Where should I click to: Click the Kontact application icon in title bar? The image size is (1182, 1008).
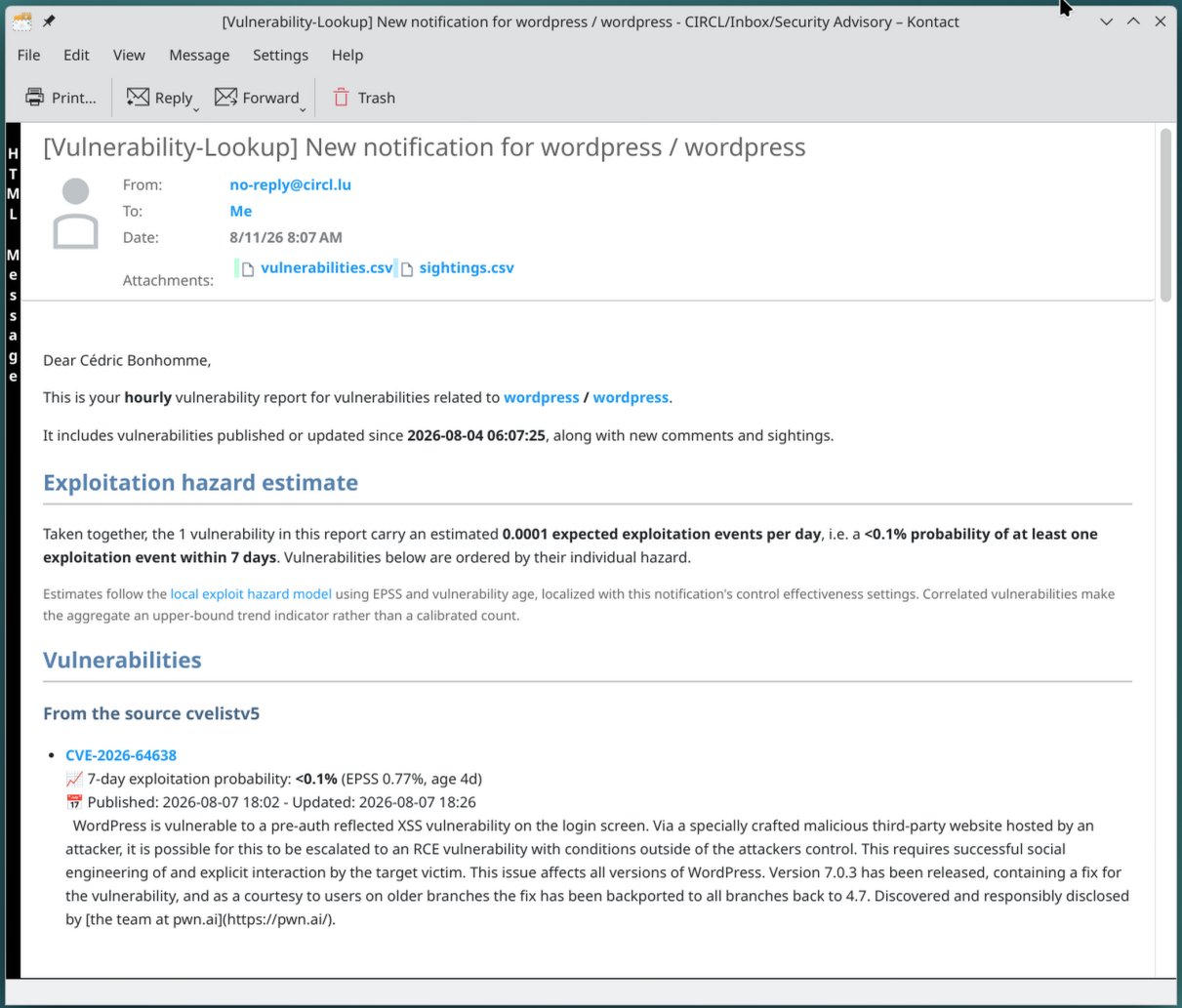pos(21,21)
